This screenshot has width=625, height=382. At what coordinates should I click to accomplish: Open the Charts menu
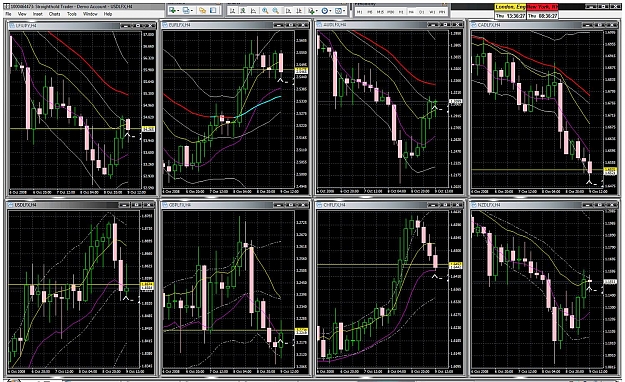[x=54, y=14]
